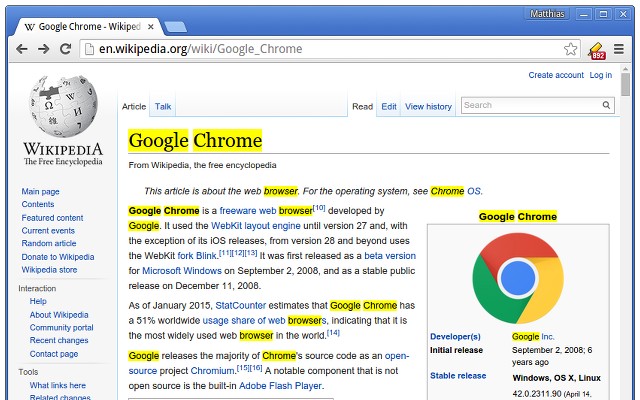640x400 pixels.
Task: Open What links here link
Action: pyautogui.click(x=58, y=385)
